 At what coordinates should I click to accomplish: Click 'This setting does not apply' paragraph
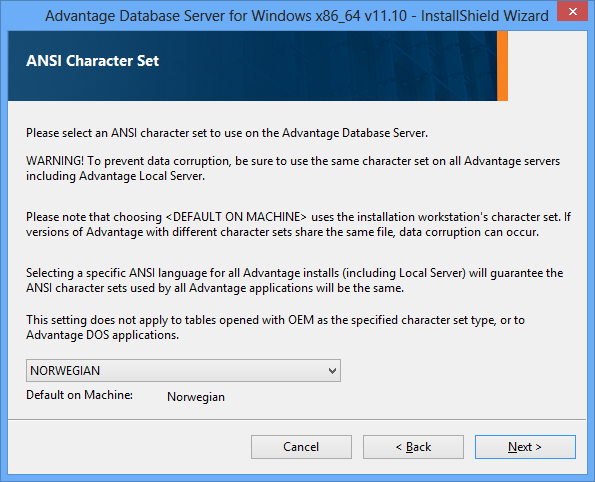pyautogui.click(x=275, y=328)
